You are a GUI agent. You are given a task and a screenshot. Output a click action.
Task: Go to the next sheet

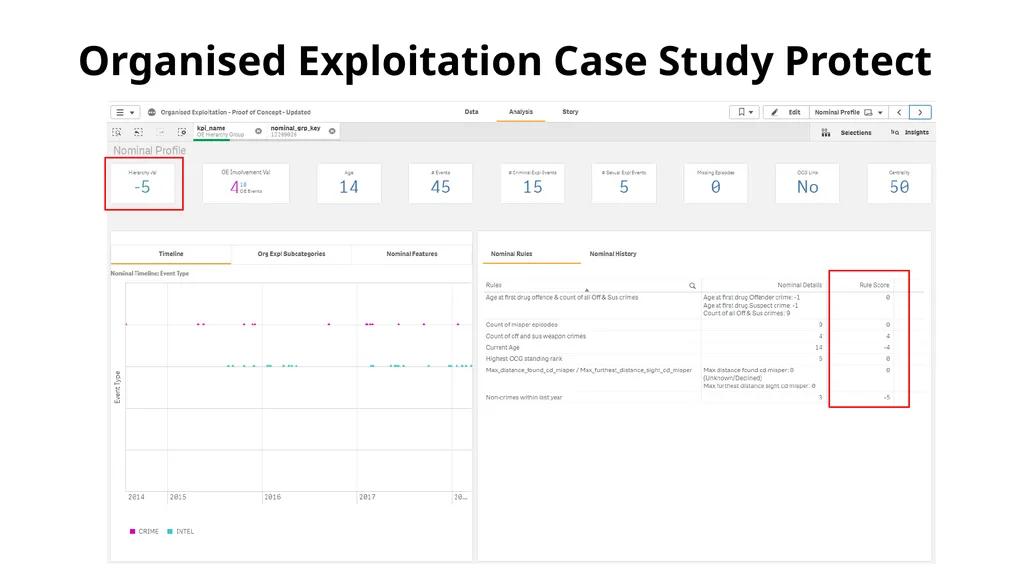point(920,112)
